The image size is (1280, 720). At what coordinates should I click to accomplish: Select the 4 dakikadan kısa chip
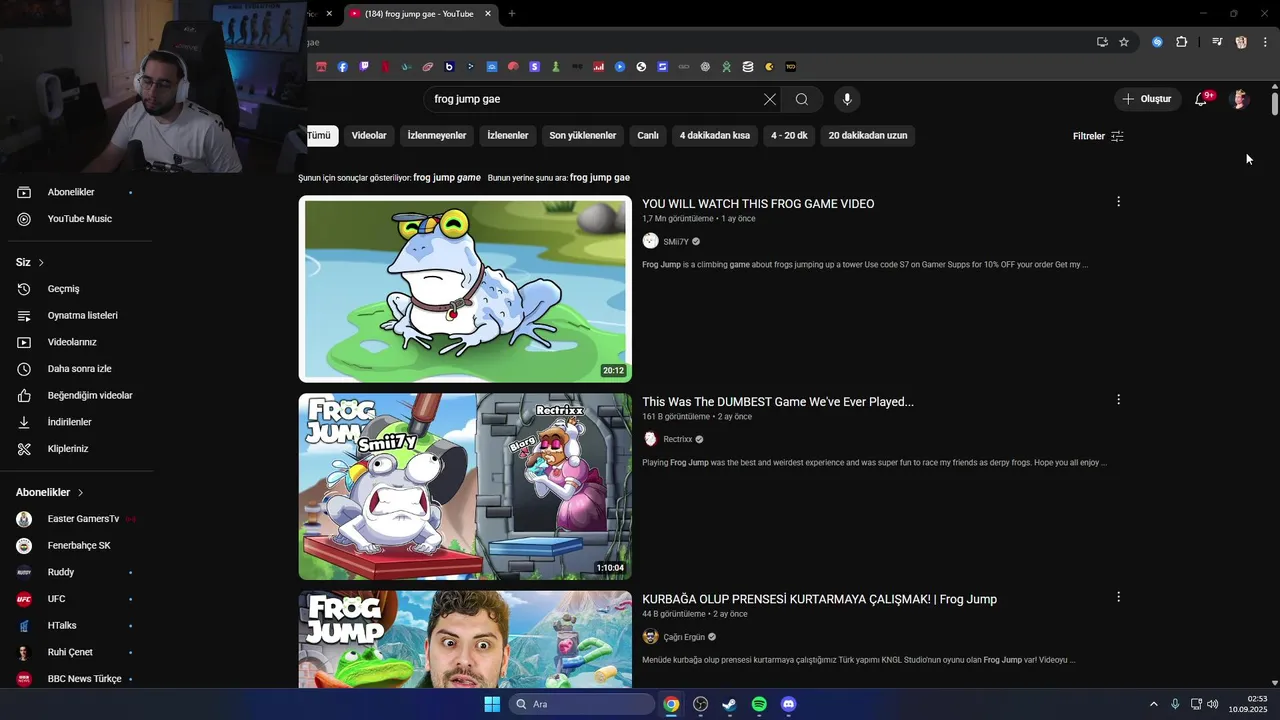715,135
